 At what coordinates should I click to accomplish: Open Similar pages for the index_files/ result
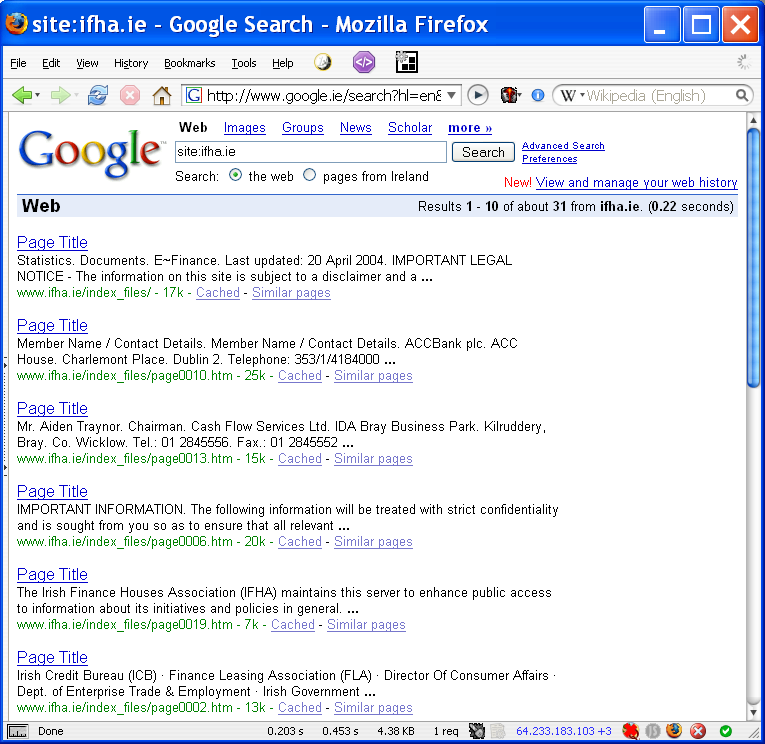pyautogui.click(x=291, y=293)
